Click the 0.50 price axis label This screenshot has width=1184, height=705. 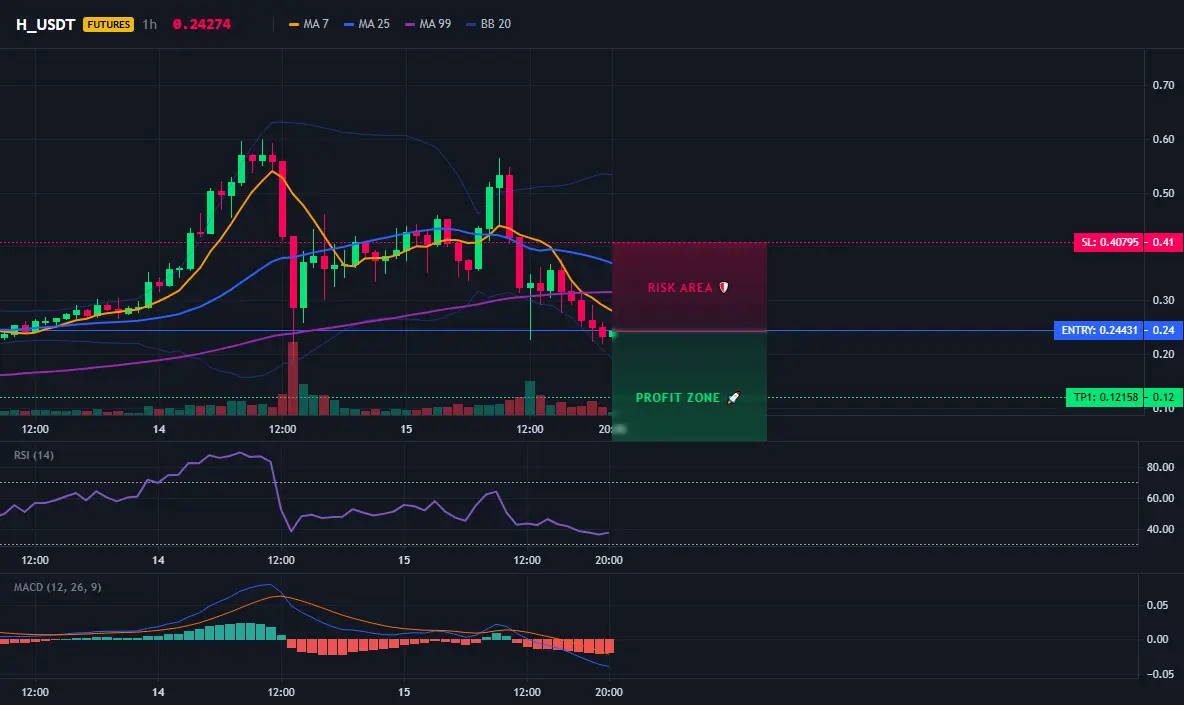tap(1163, 193)
